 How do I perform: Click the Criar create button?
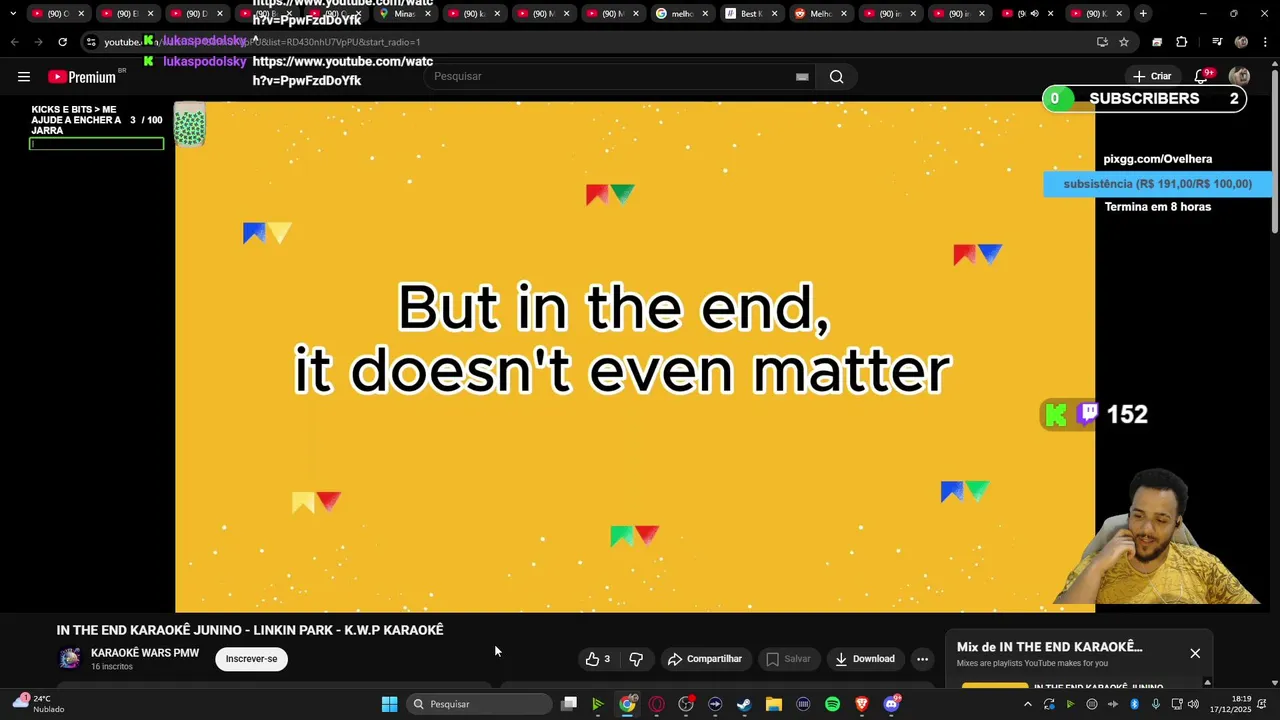1152,77
